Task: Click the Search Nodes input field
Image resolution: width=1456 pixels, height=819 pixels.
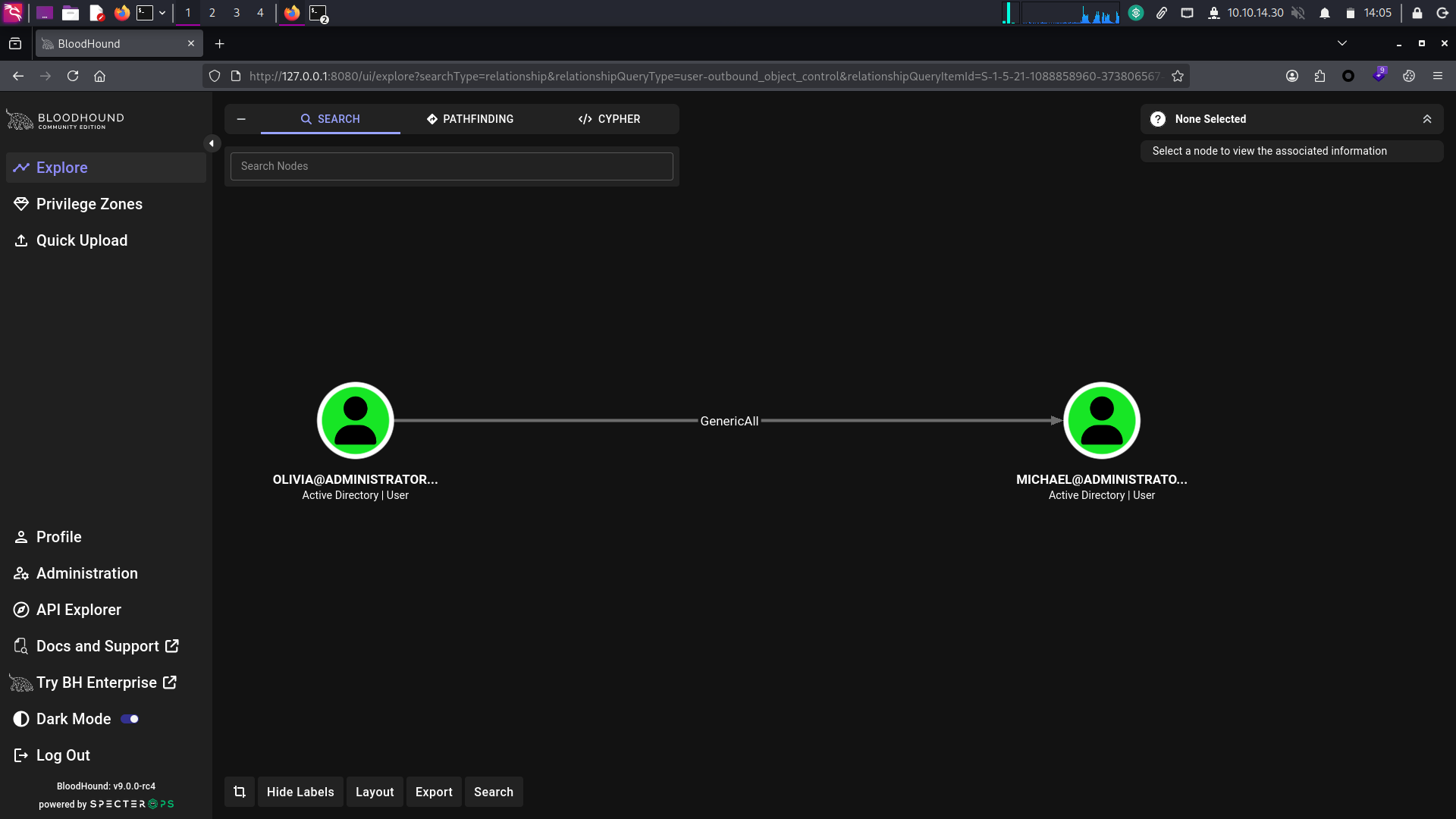Action: pyautogui.click(x=452, y=166)
